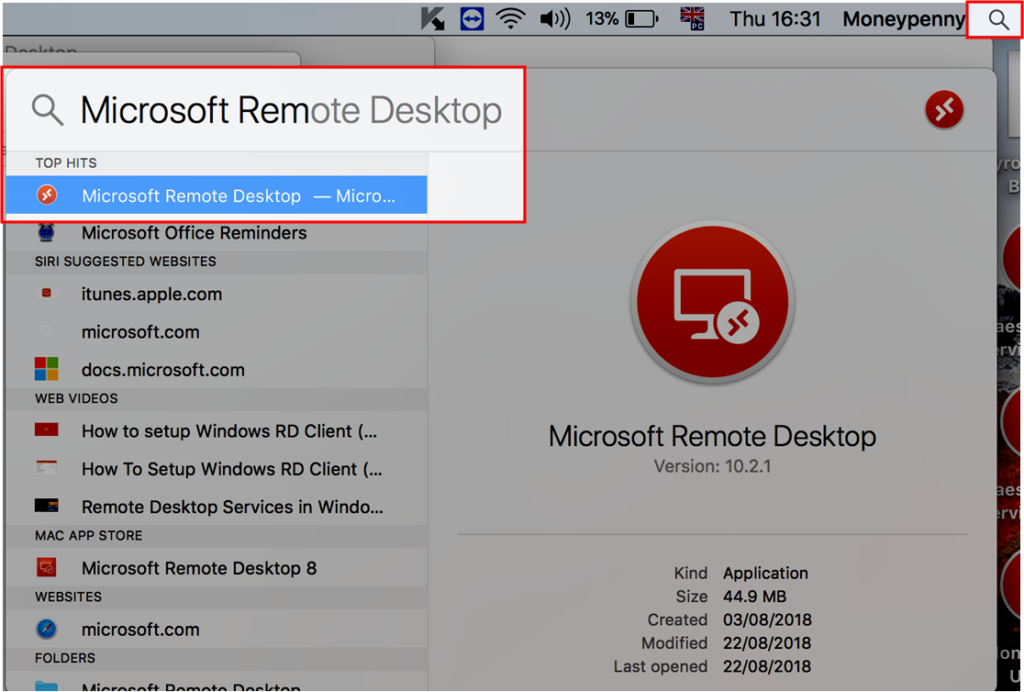Open the volume control in the menu bar
This screenshot has width=1024, height=692.
[555, 19]
